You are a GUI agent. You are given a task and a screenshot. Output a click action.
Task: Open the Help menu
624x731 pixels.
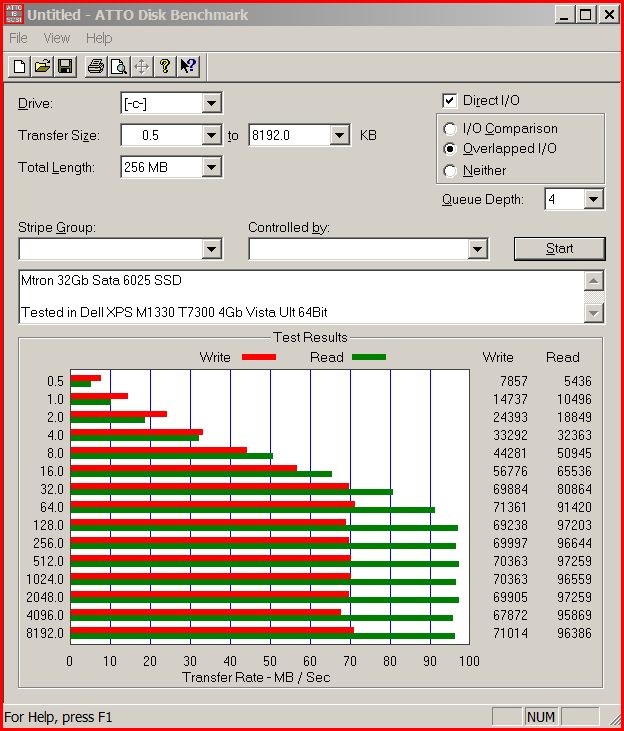pos(99,38)
